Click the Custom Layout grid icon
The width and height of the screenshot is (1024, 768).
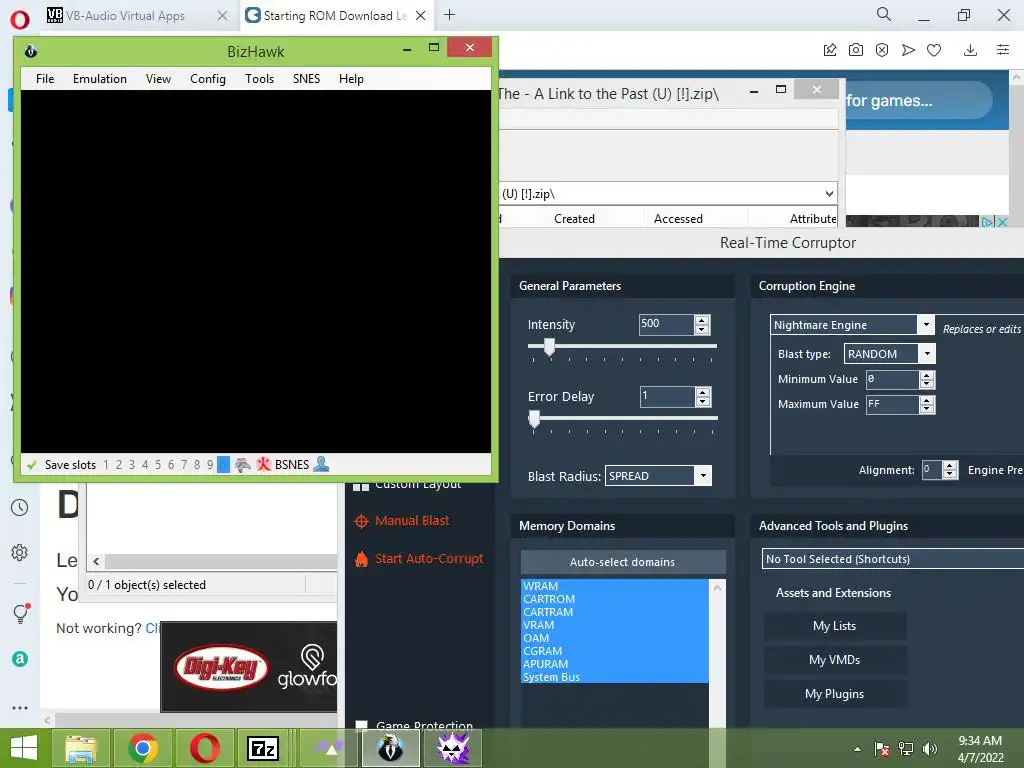pos(361,486)
